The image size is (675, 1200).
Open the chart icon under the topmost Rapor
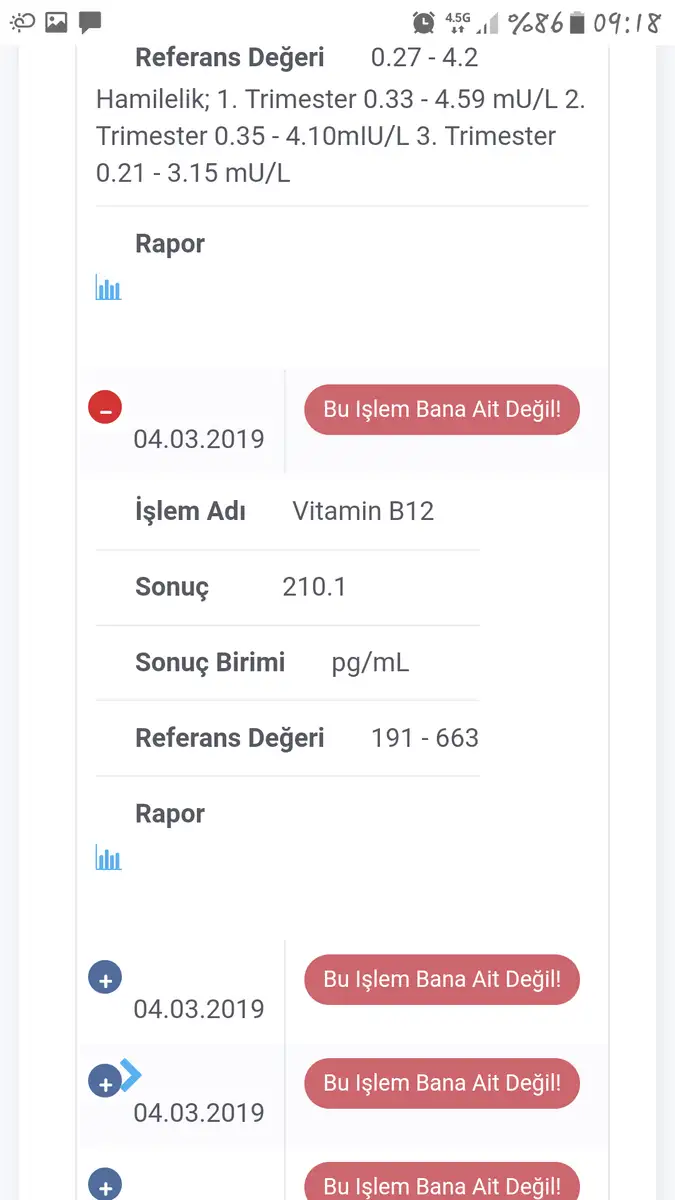[108, 288]
